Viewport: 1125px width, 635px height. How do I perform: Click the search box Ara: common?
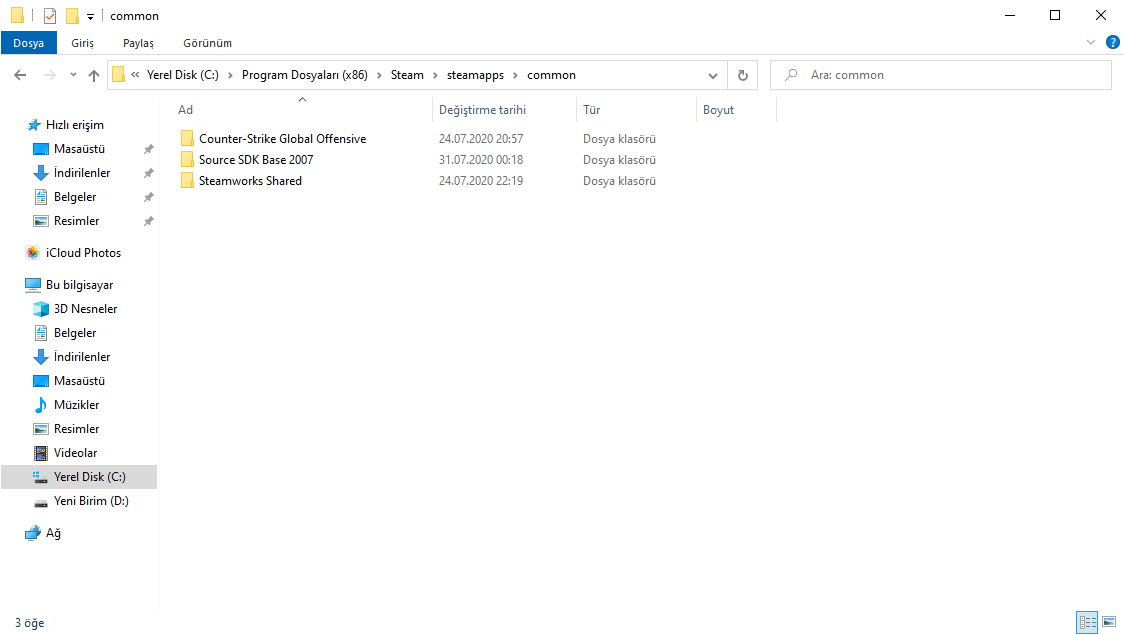coord(941,75)
